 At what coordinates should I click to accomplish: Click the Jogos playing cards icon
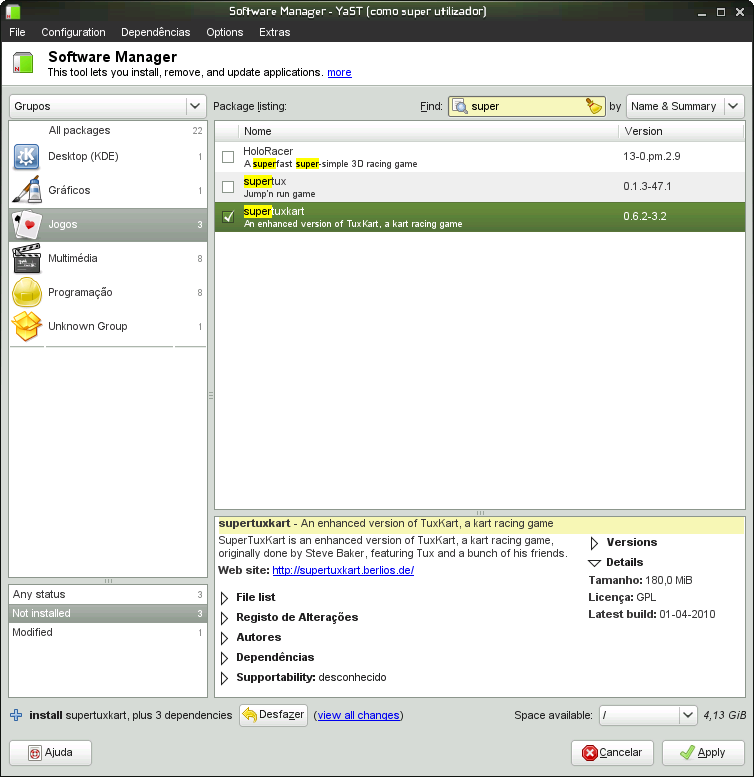(x=26, y=224)
